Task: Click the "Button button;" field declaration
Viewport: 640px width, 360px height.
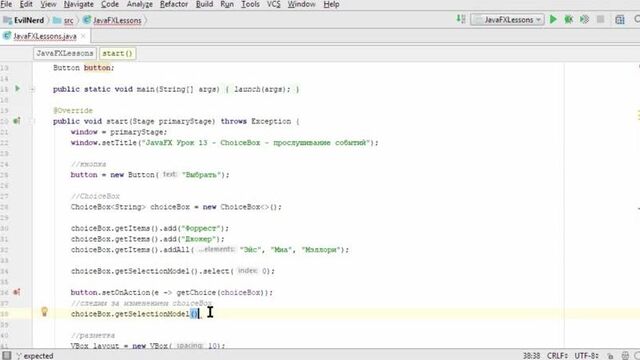Action: point(84,68)
